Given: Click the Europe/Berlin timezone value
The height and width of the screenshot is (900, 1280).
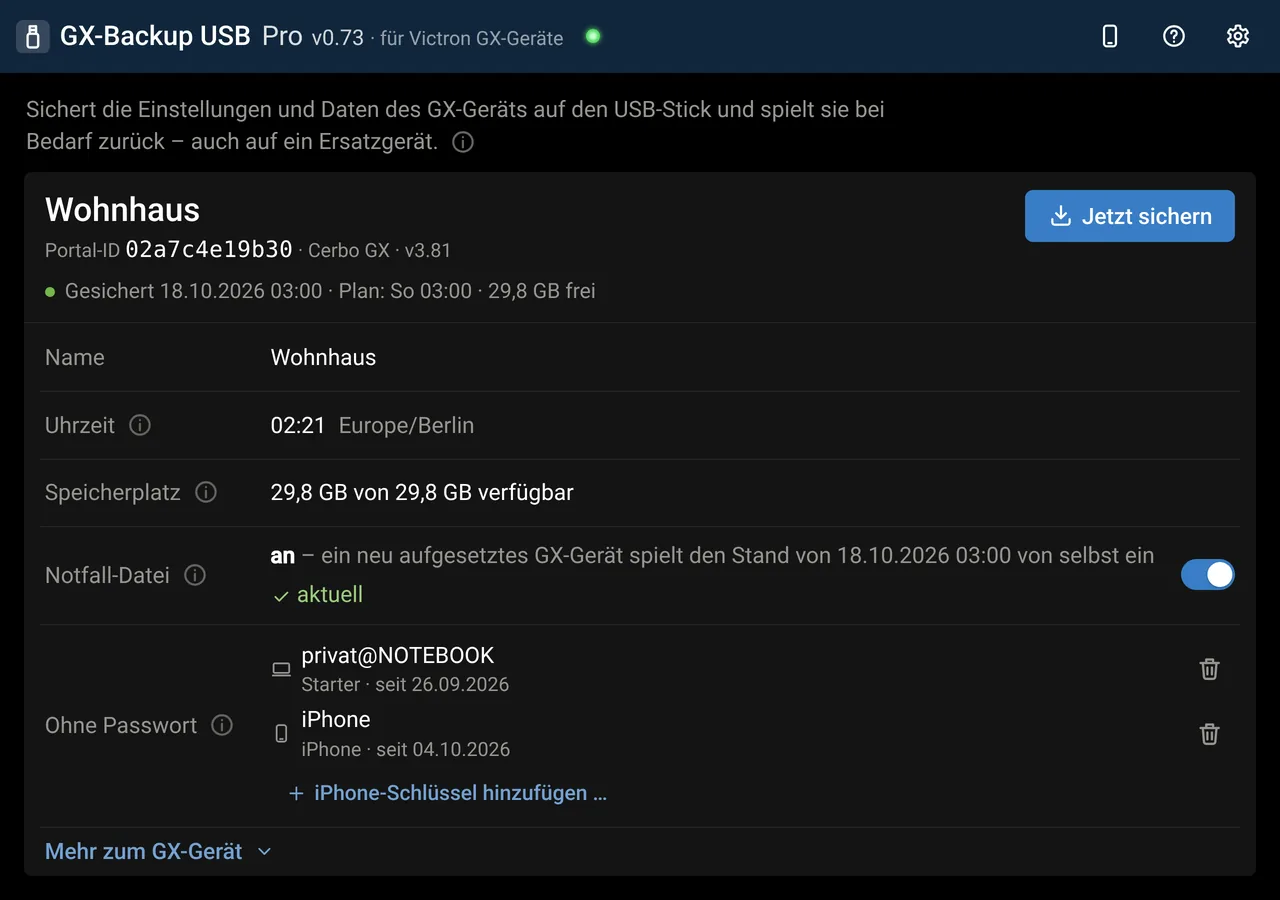Looking at the screenshot, I should point(406,425).
